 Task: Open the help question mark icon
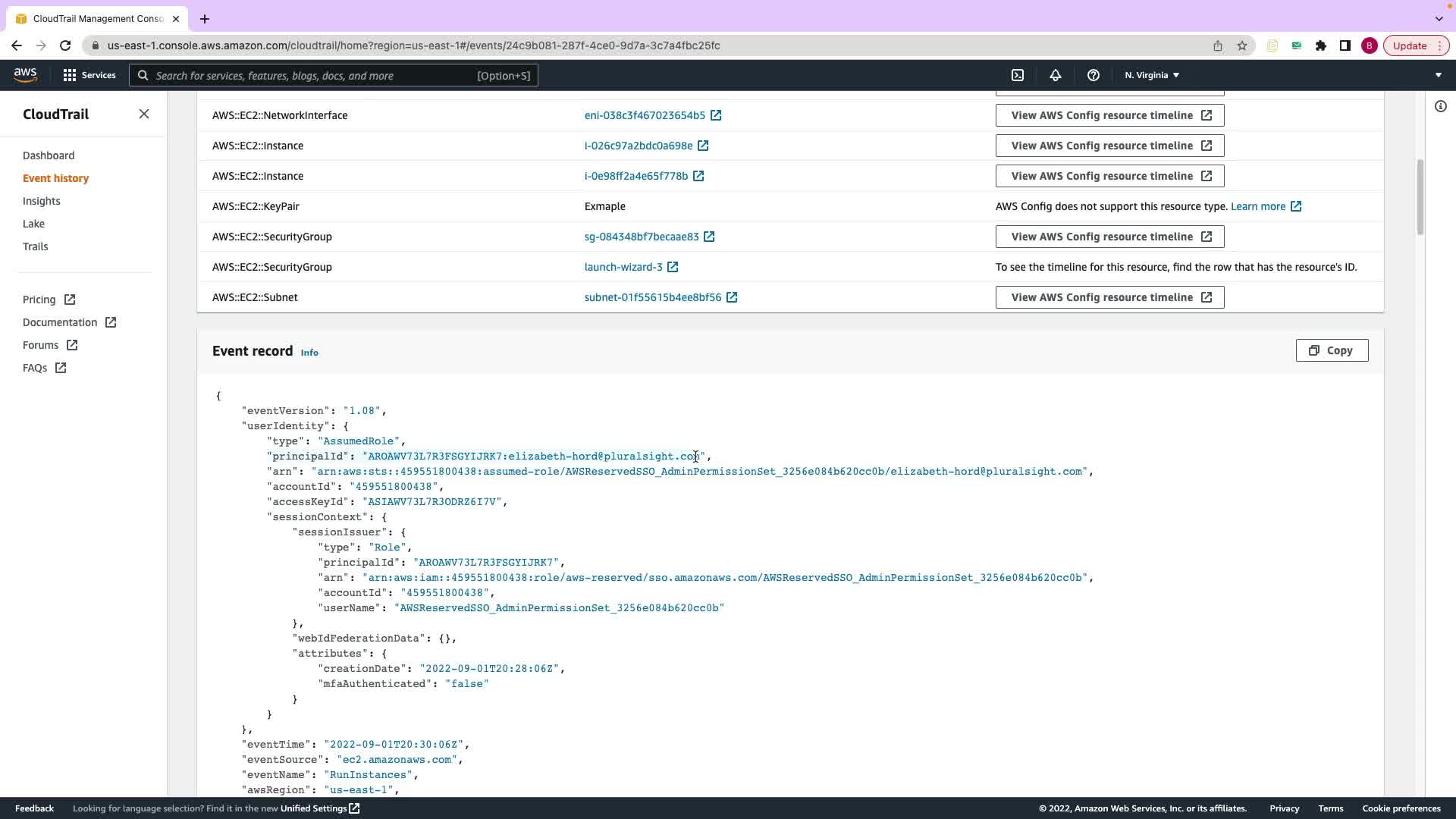click(1093, 75)
